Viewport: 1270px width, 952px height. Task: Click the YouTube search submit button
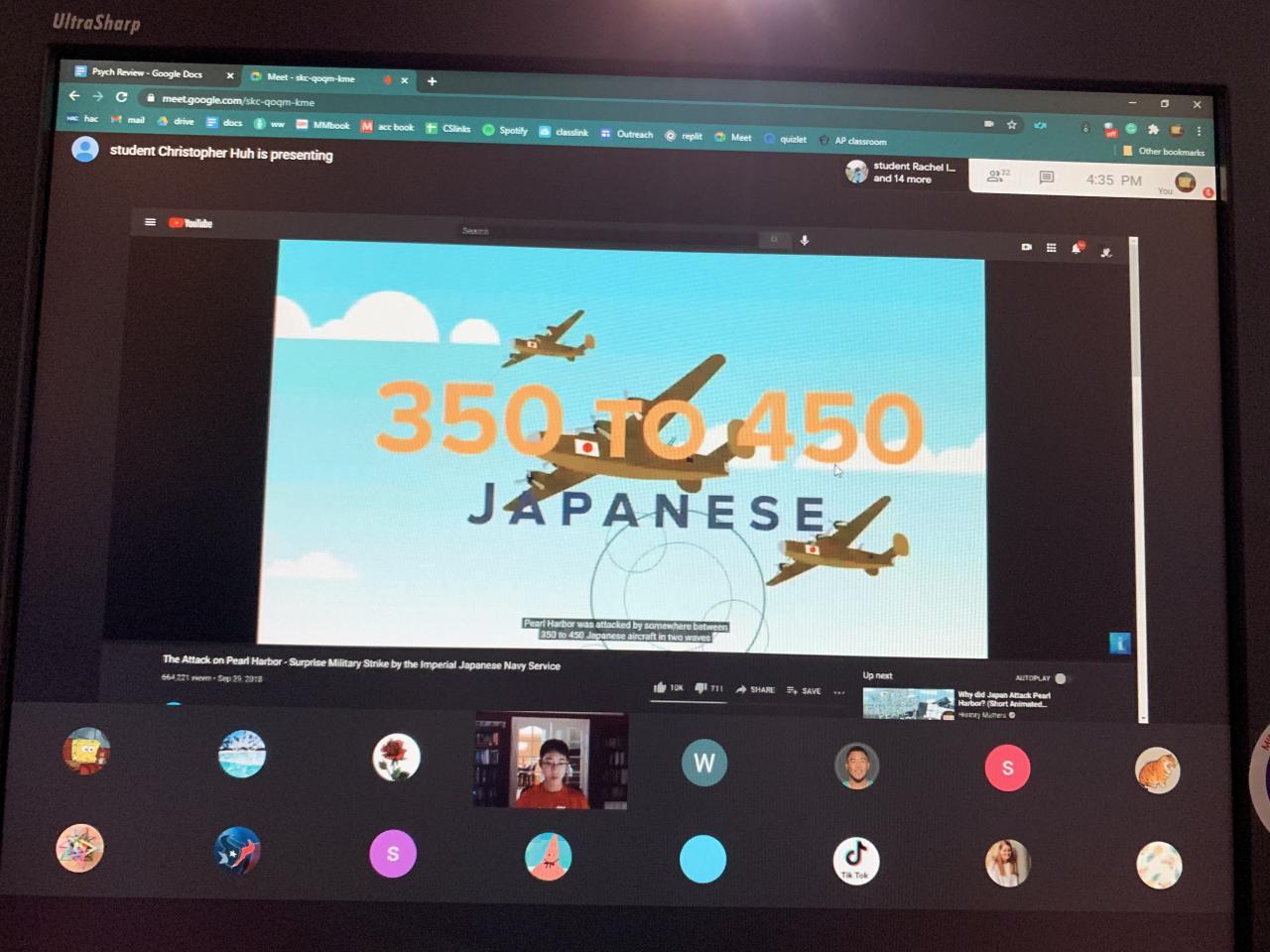click(773, 239)
